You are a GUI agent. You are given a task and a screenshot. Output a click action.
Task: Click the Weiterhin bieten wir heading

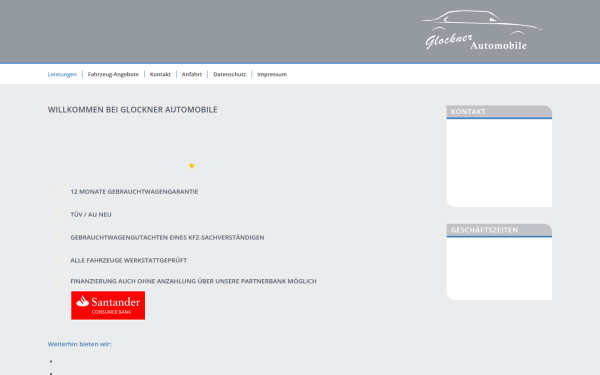coord(80,344)
